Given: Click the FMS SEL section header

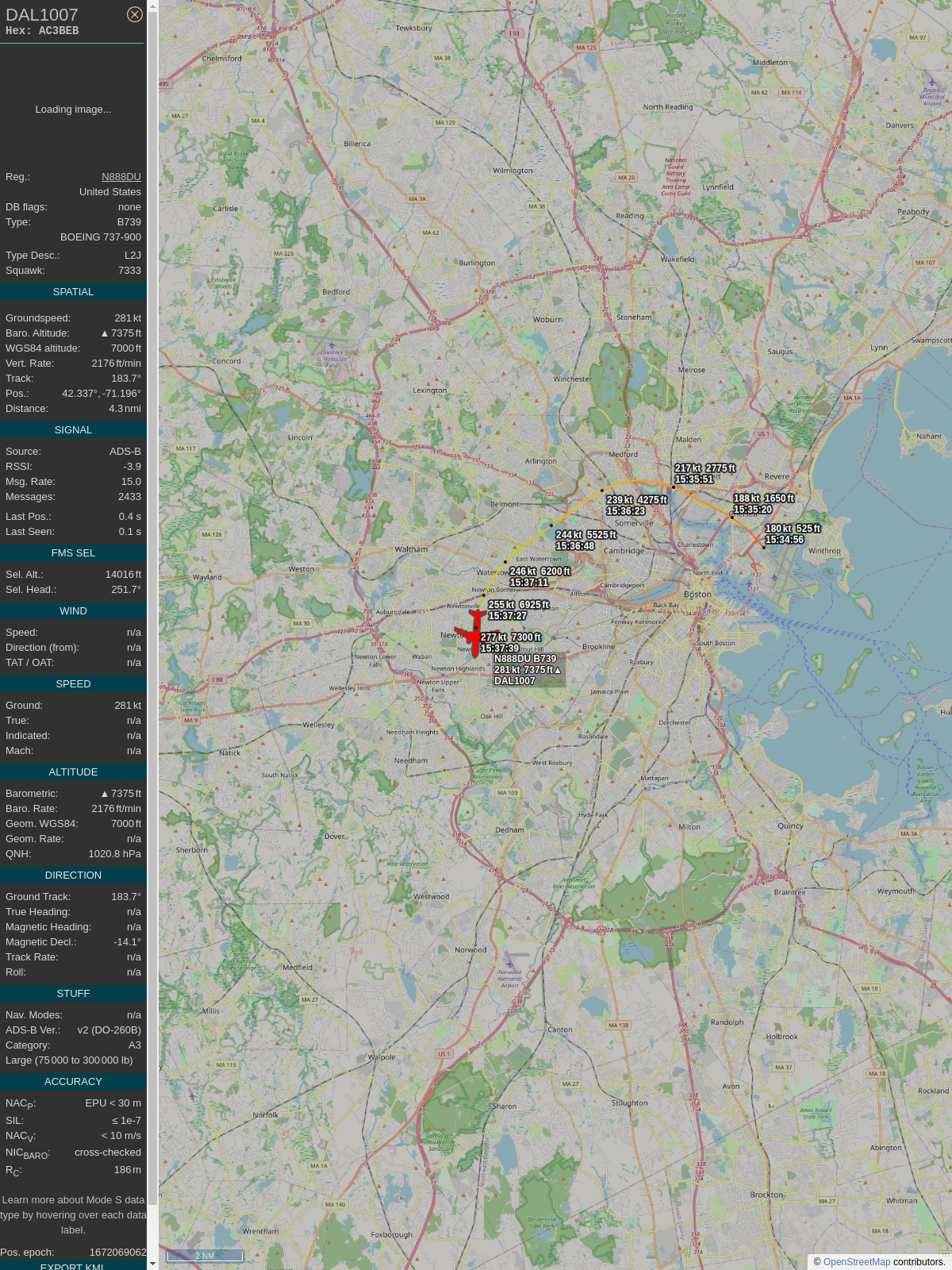Looking at the screenshot, I should coord(73,553).
